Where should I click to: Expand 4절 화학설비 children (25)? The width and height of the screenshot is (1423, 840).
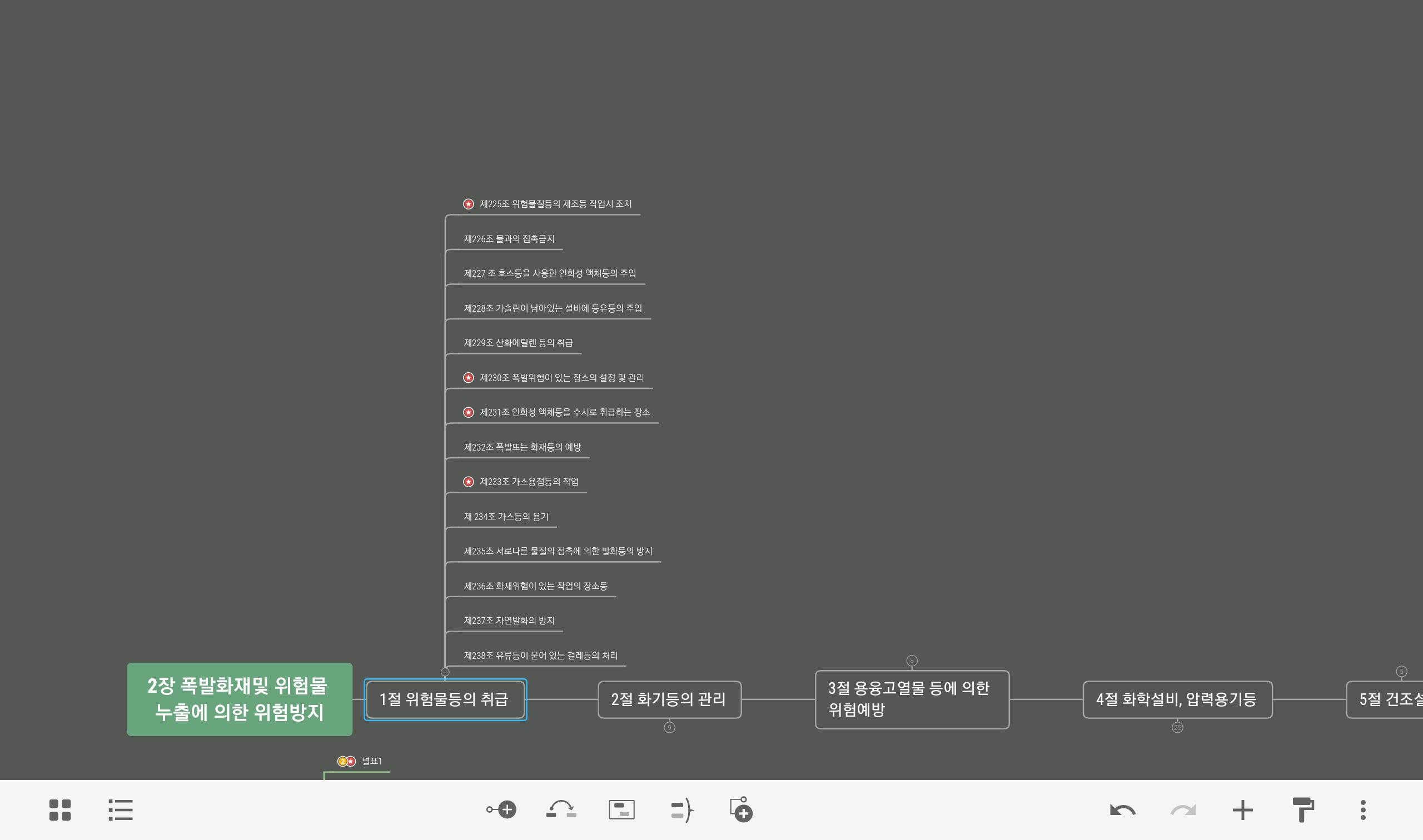[1177, 727]
